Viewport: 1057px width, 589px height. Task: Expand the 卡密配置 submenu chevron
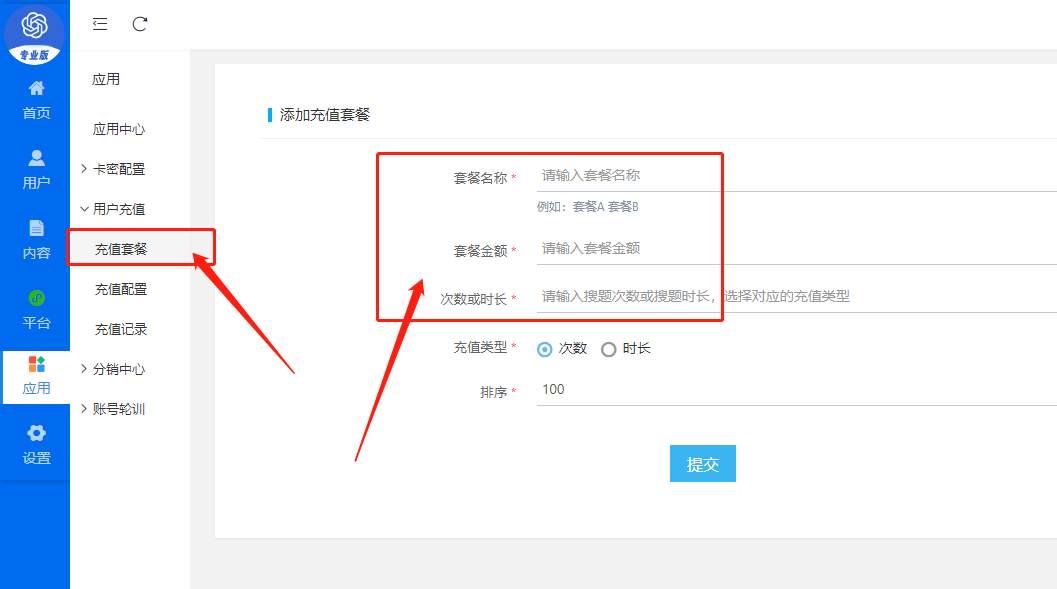84,168
